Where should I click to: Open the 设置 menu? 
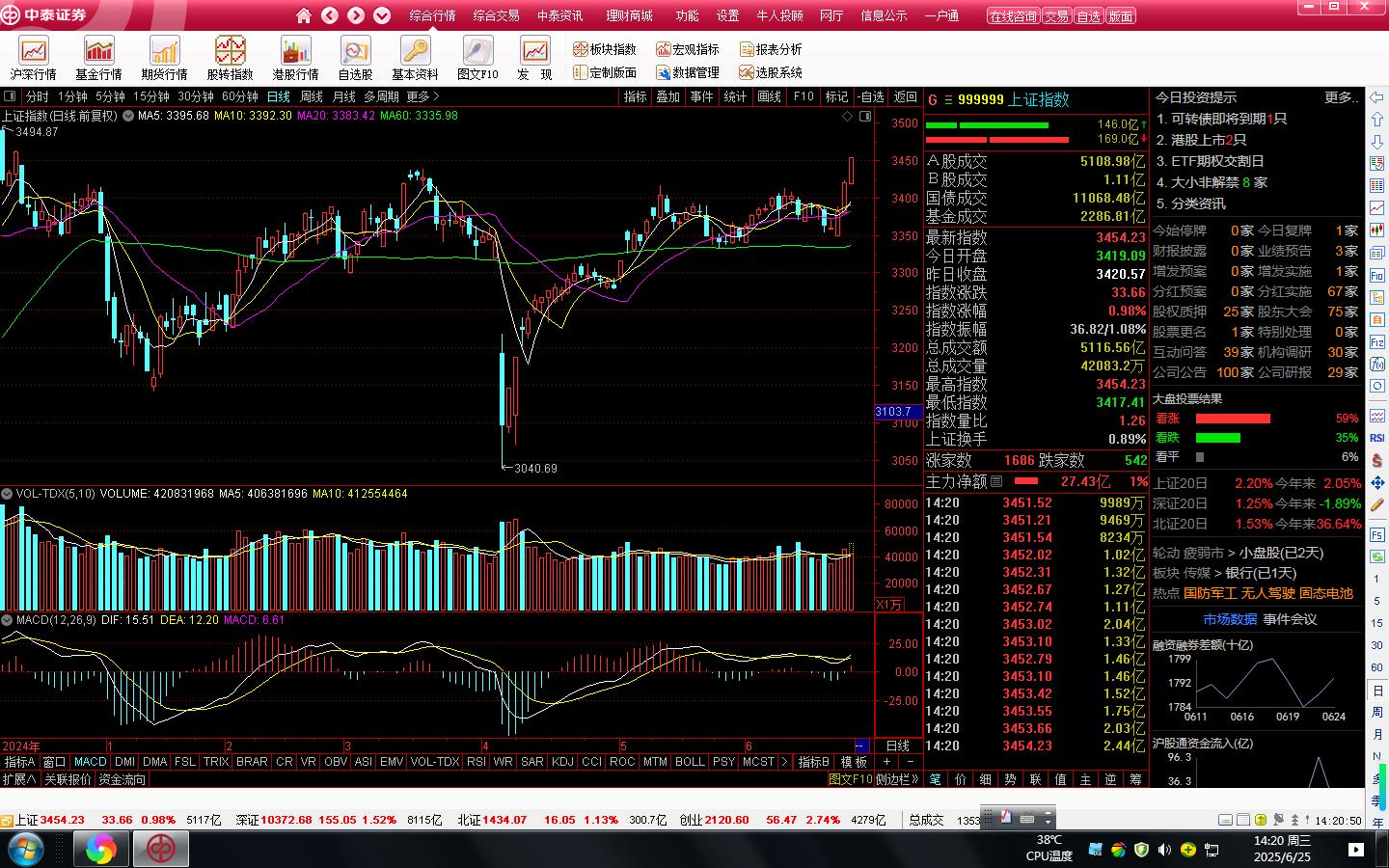[x=727, y=15]
